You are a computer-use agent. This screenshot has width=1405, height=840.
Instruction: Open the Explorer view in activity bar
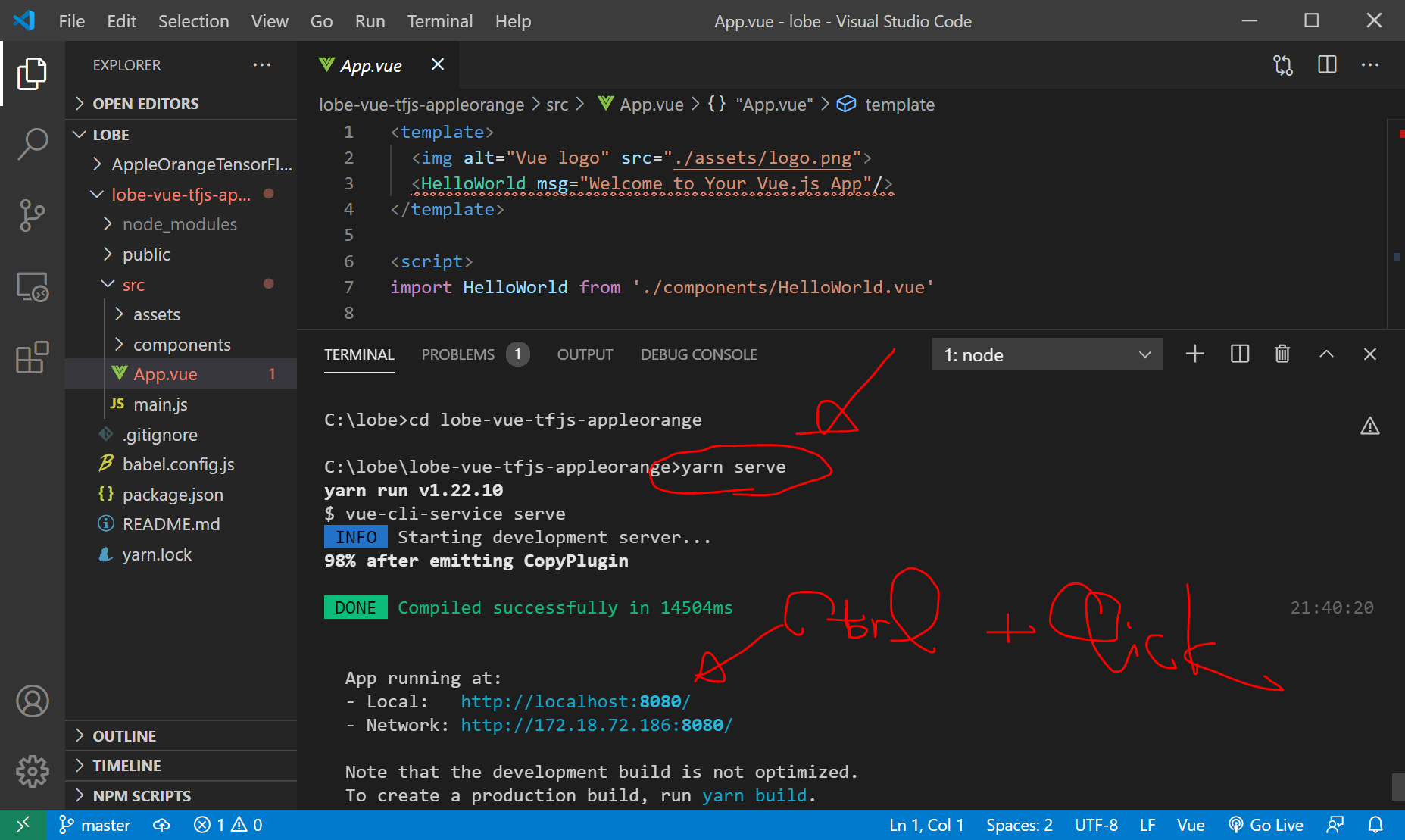click(32, 73)
